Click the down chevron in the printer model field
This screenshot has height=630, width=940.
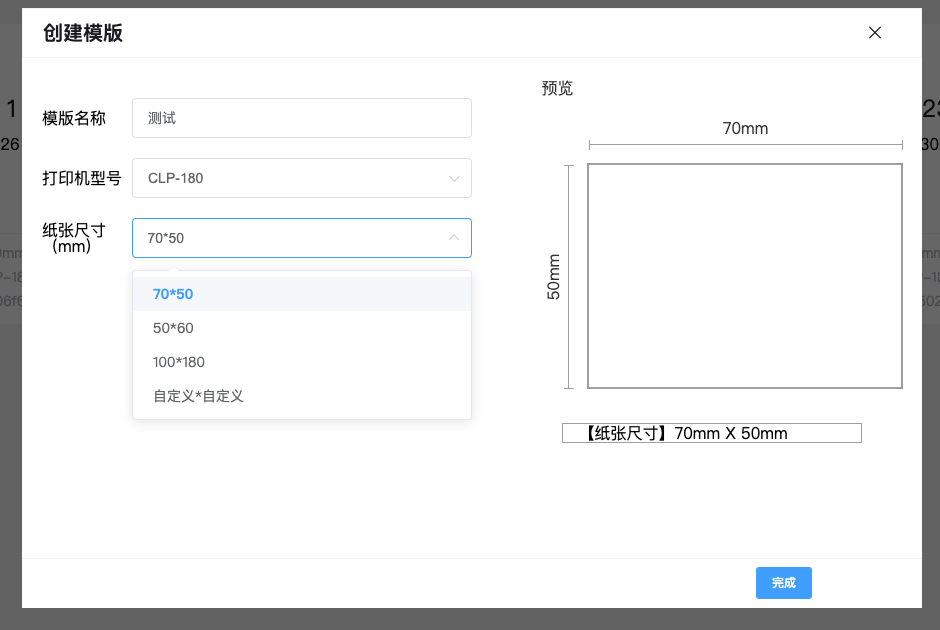454,179
